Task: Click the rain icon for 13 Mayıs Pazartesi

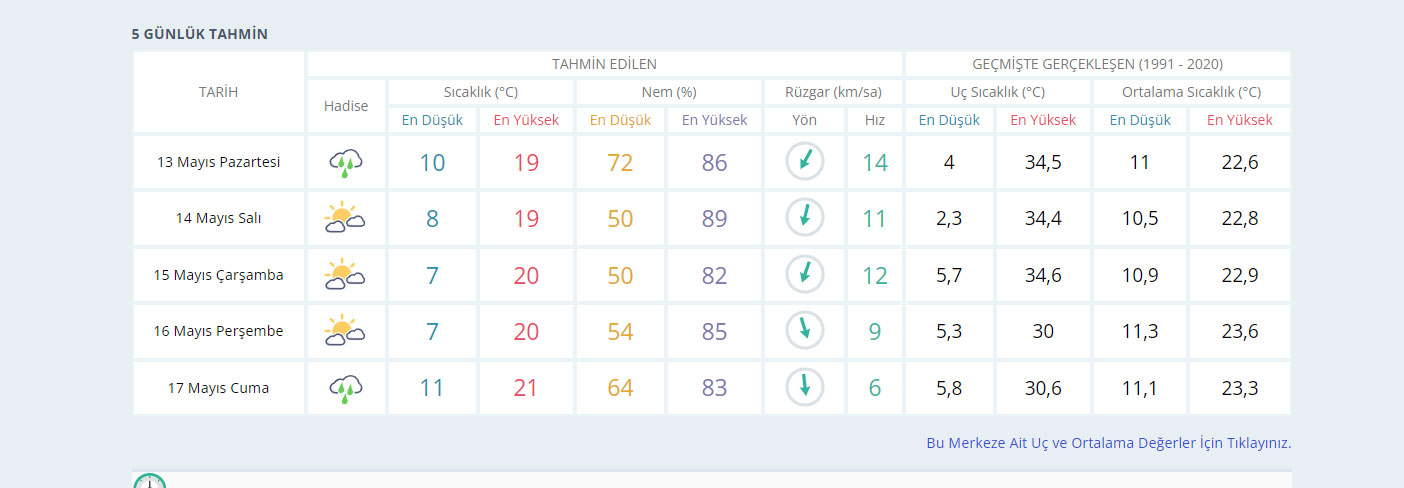Action: click(345, 162)
